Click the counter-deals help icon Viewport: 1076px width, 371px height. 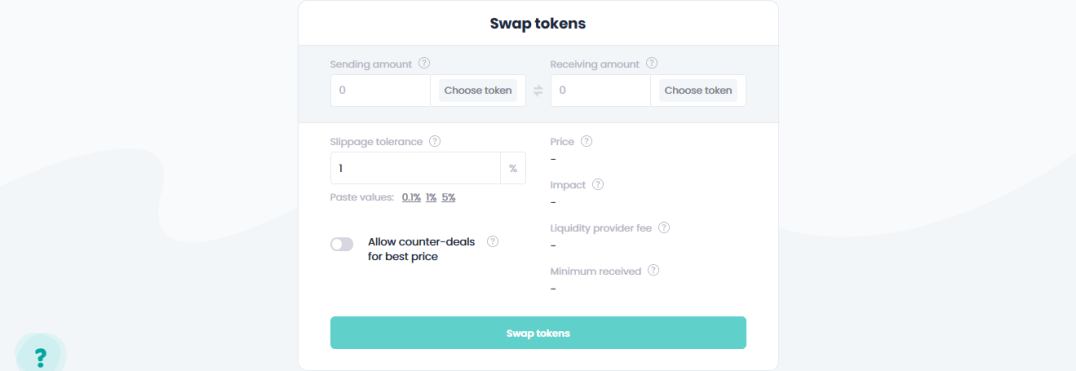(493, 241)
